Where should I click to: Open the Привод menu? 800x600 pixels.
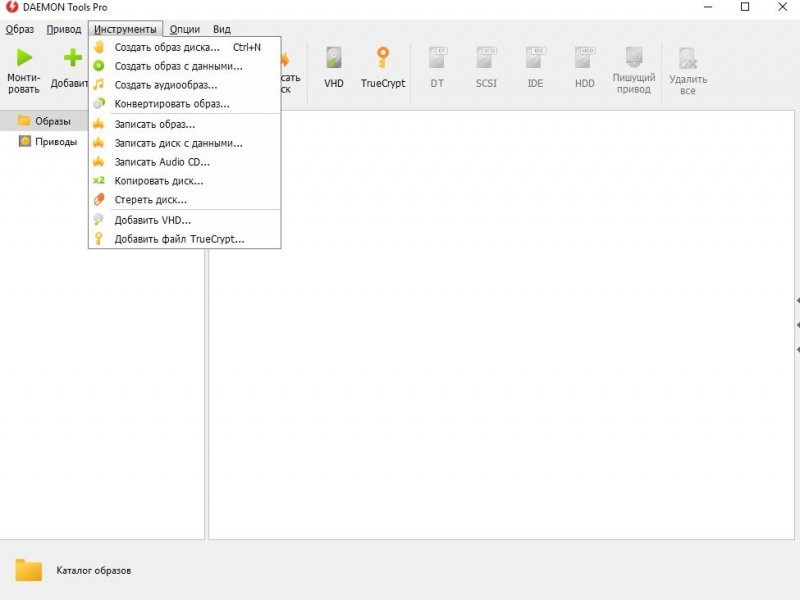[x=64, y=29]
